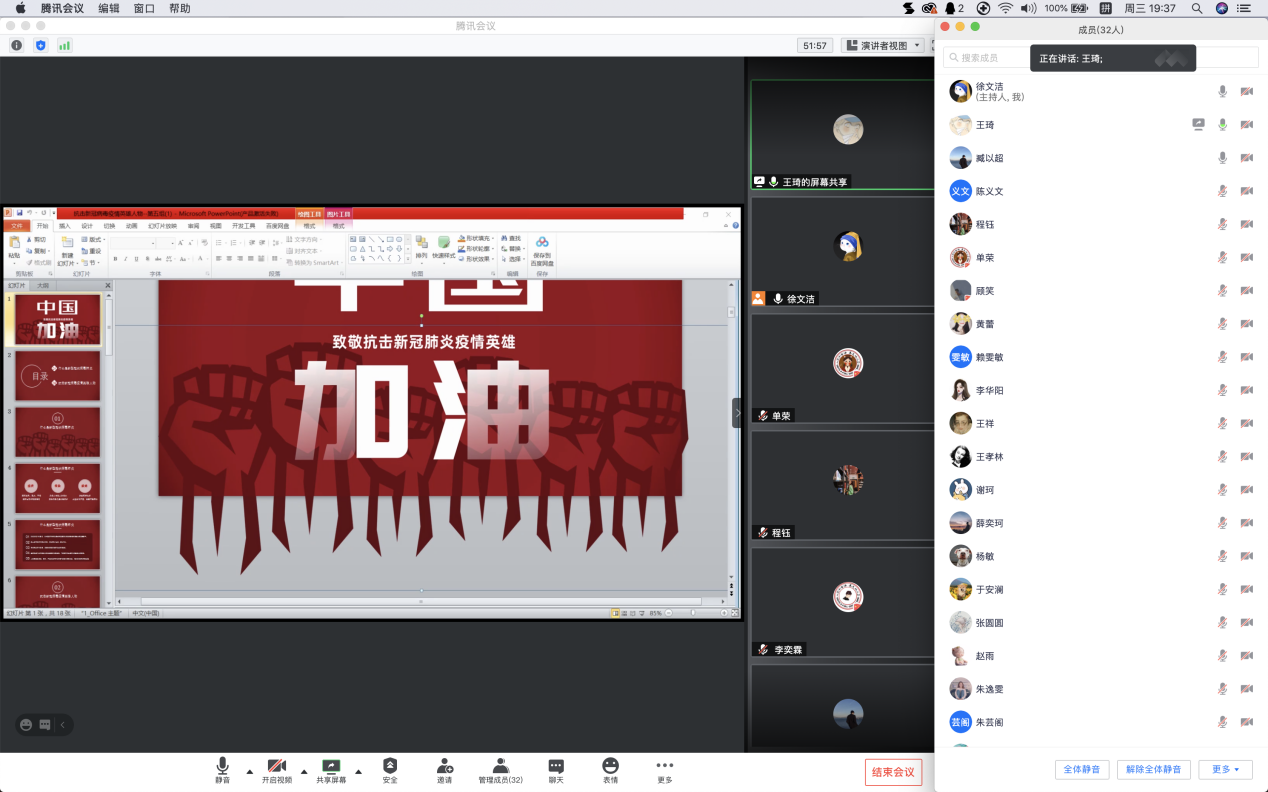Click the 搜索成员 search field
1268x792 pixels.
pos(990,58)
